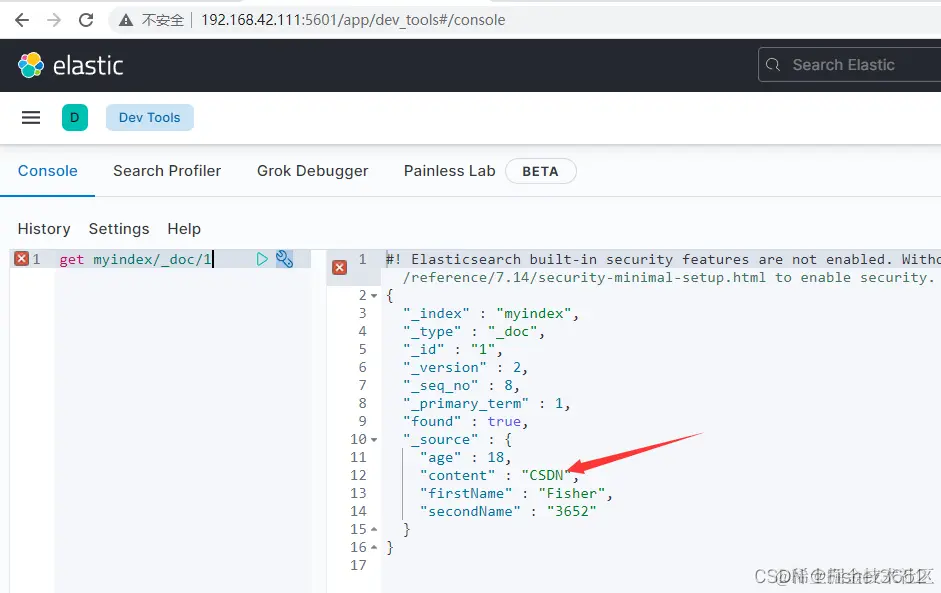Click the "_primary_term" line in response
Image resolution: width=941 pixels, height=593 pixels.
pos(486,403)
